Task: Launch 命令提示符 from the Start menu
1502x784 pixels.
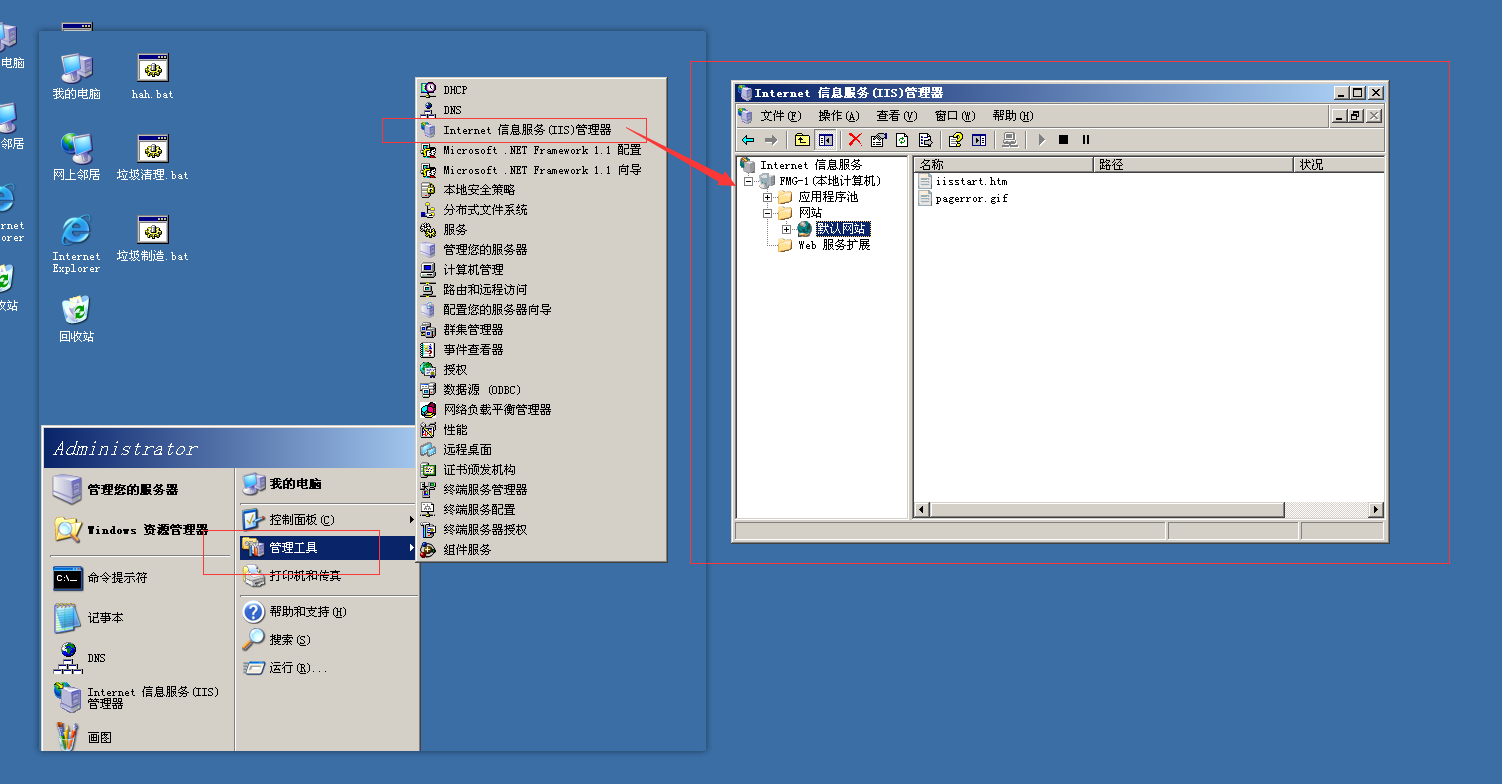Action: 139,578
